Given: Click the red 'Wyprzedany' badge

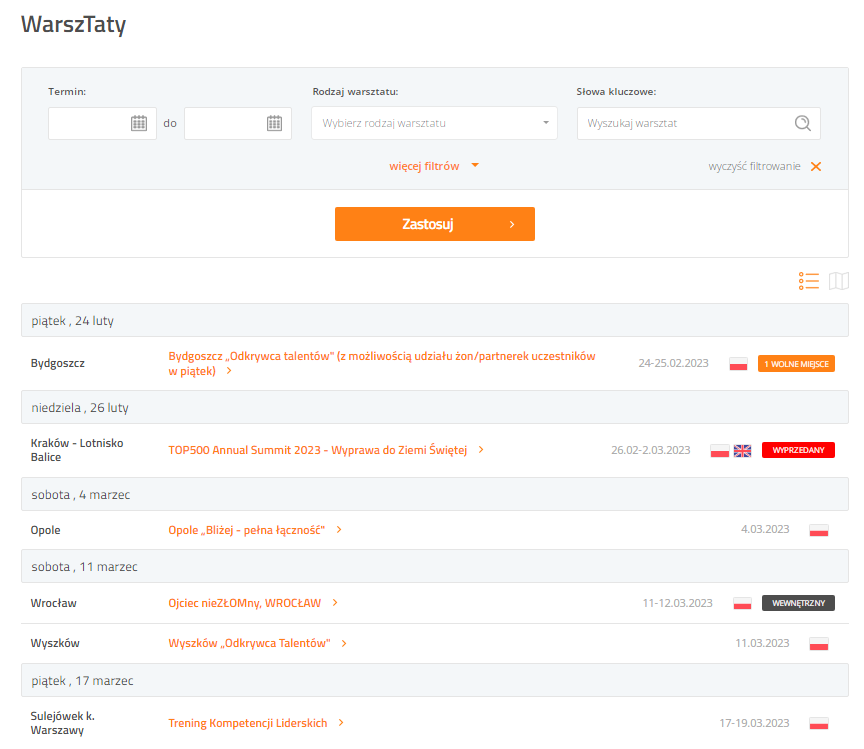Looking at the screenshot, I should (x=798, y=450).
